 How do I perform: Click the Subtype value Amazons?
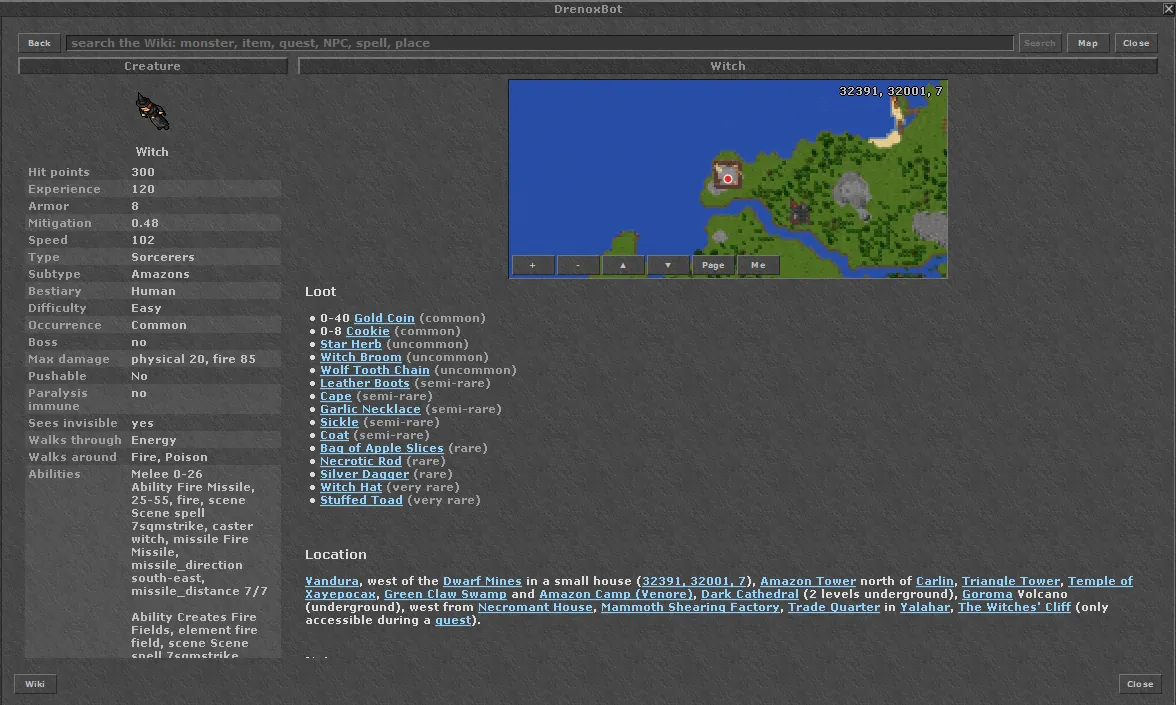coord(160,274)
